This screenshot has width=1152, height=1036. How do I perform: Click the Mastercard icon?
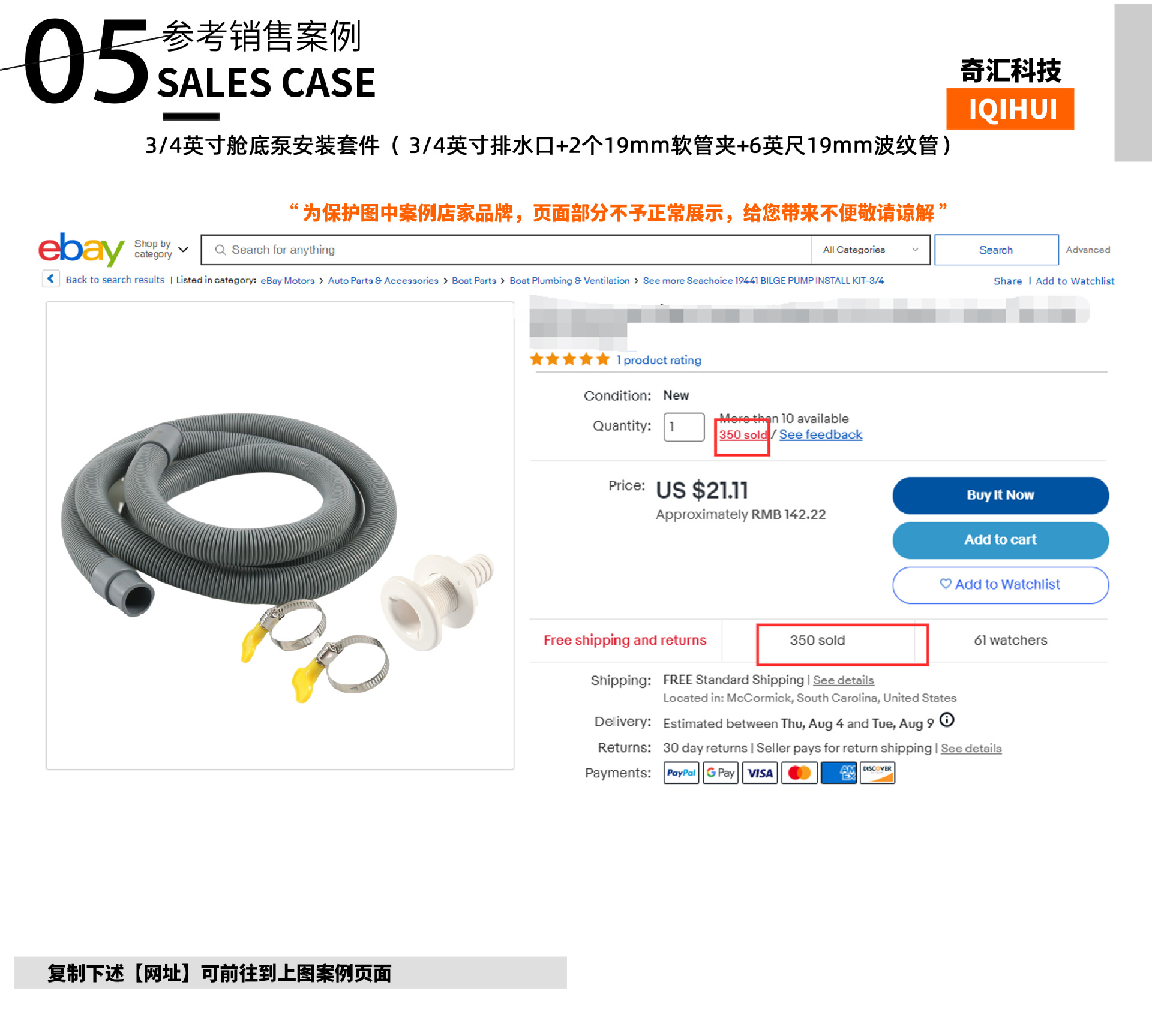(799, 773)
